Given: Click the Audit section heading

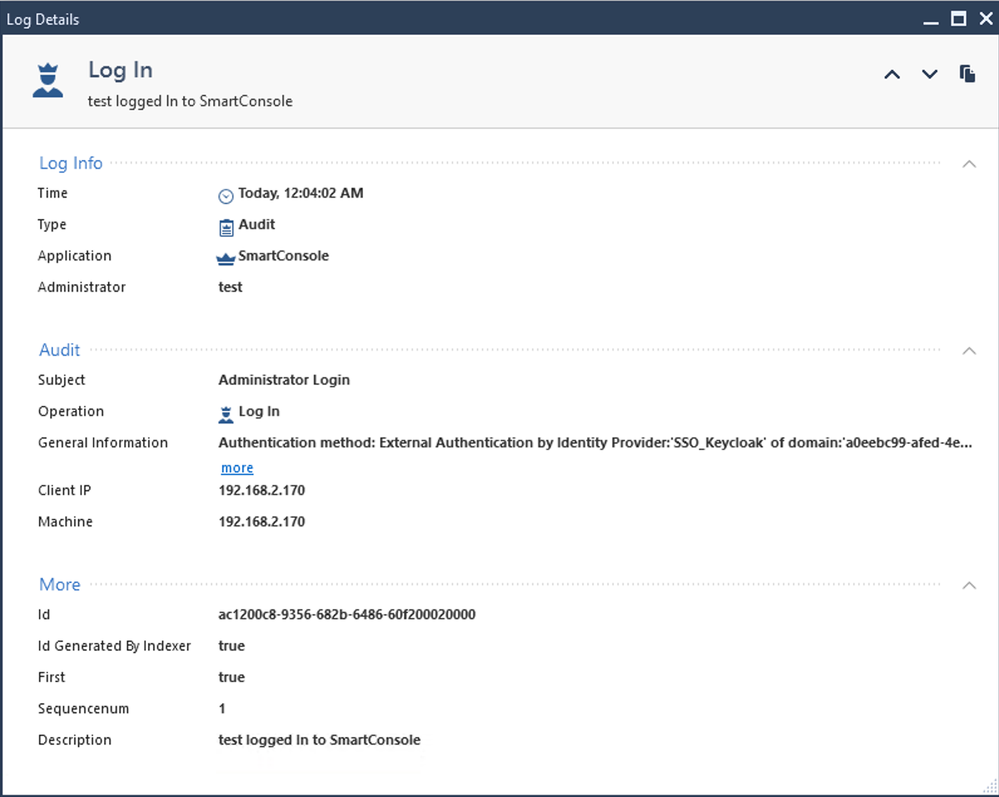Looking at the screenshot, I should [x=60, y=350].
